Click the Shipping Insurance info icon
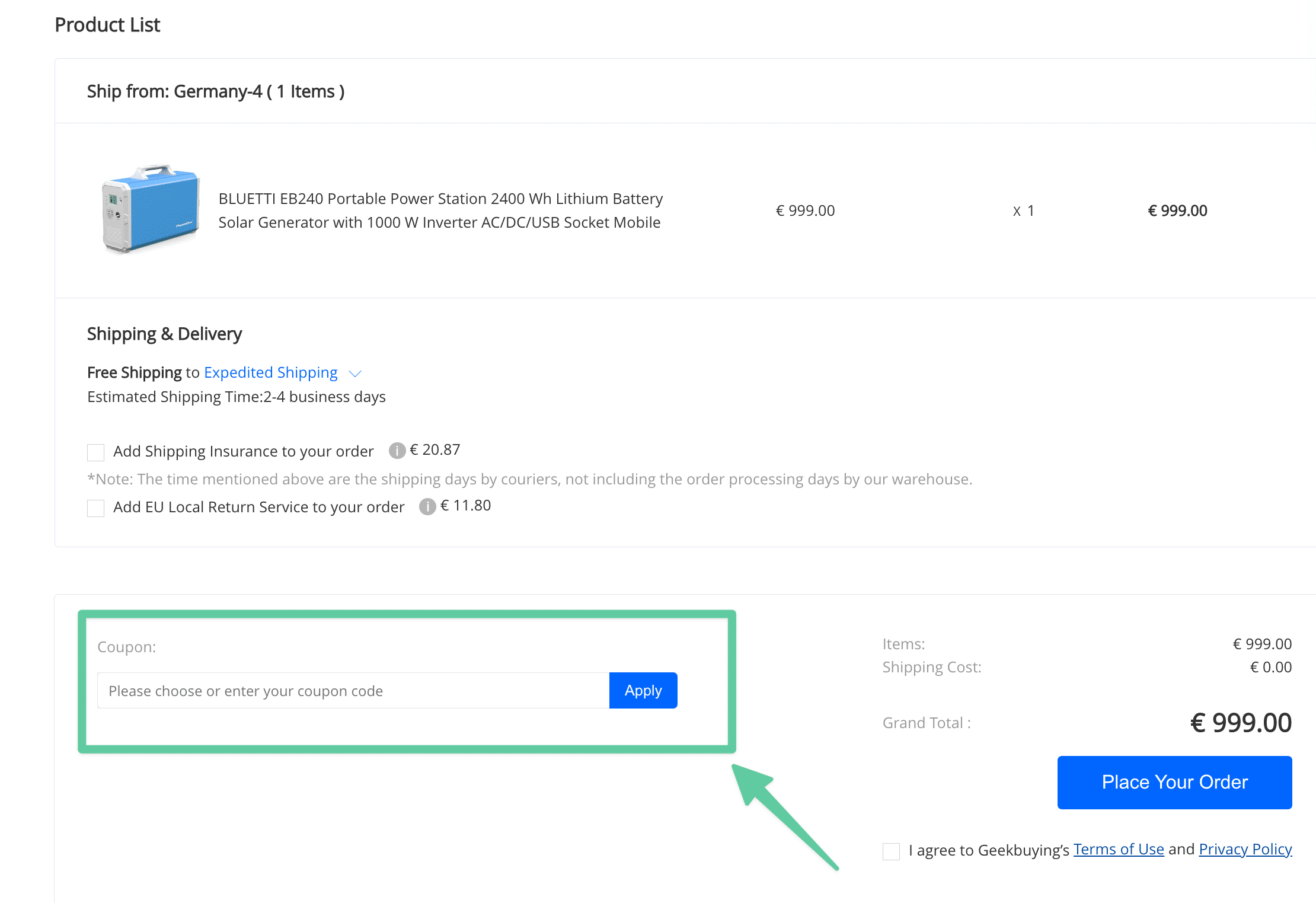The width and height of the screenshot is (1316, 903). pos(397,451)
